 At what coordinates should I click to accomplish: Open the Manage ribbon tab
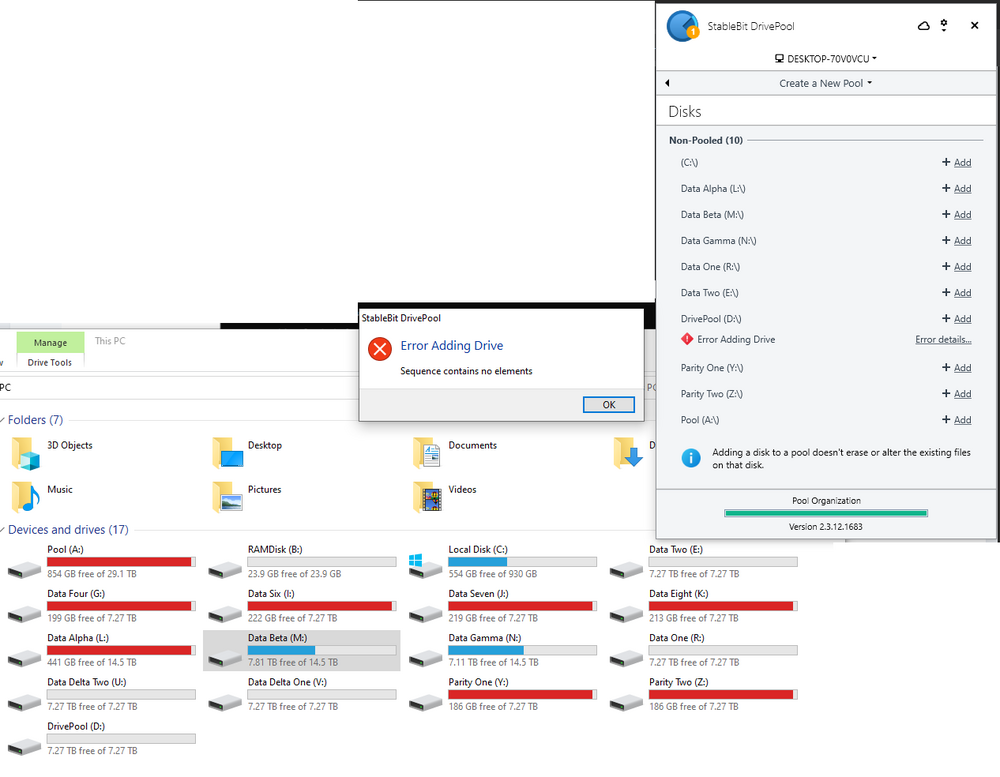[x=50, y=342]
